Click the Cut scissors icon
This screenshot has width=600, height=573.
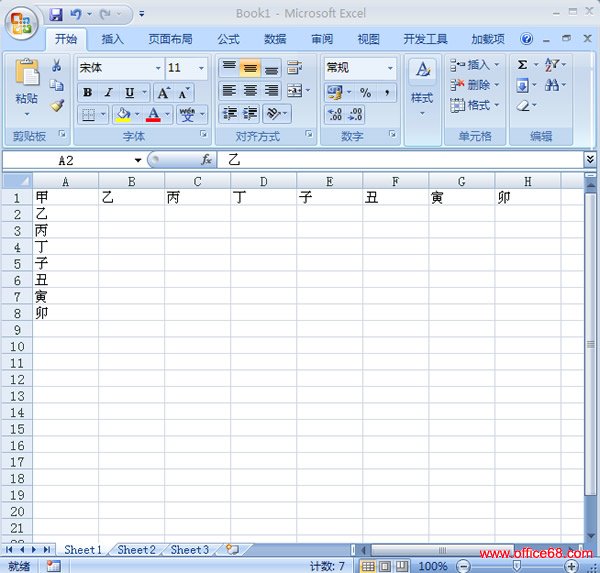pyautogui.click(x=57, y=65)
